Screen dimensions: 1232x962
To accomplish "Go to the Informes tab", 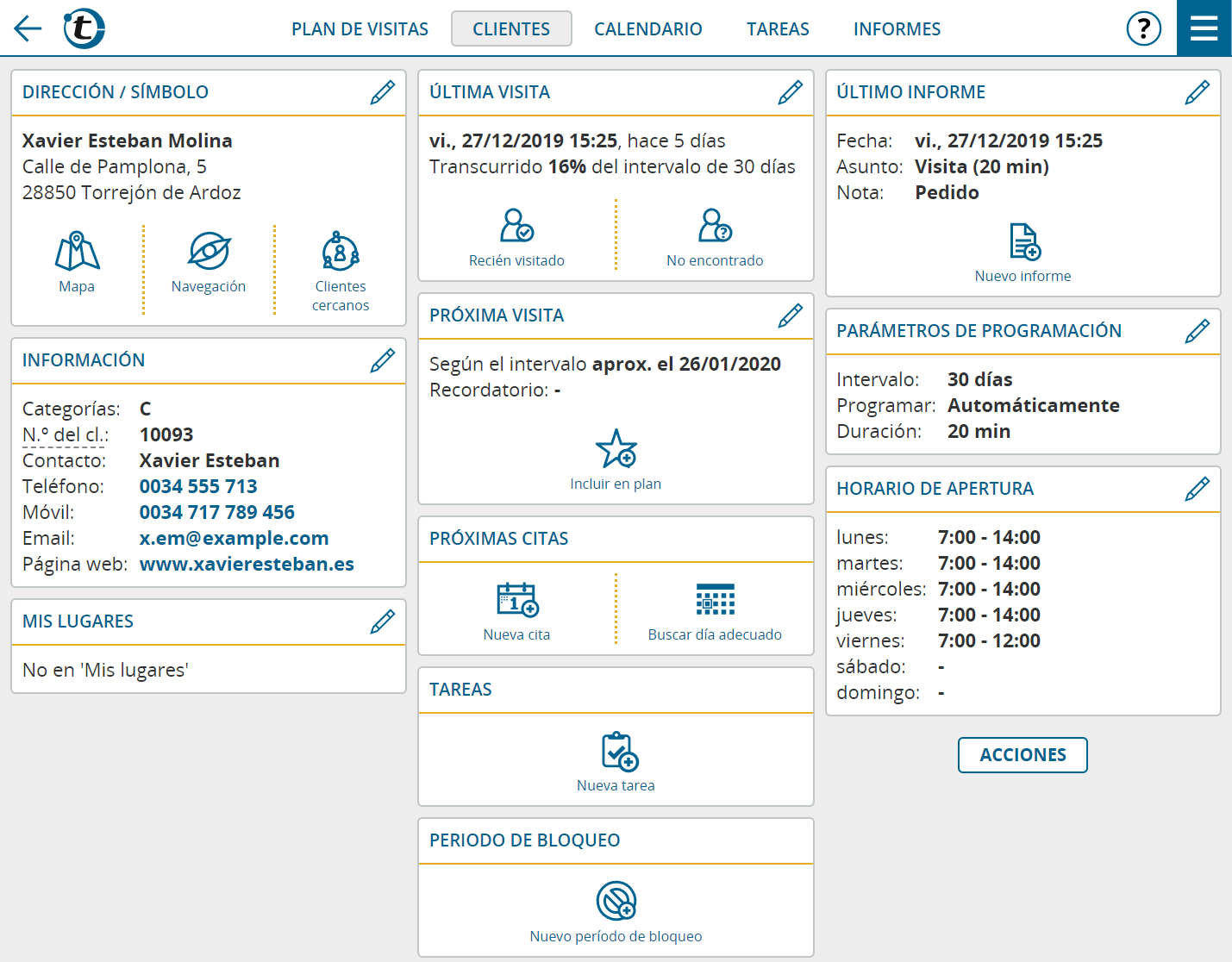I will pyautogui.click(x=897, y=28).
